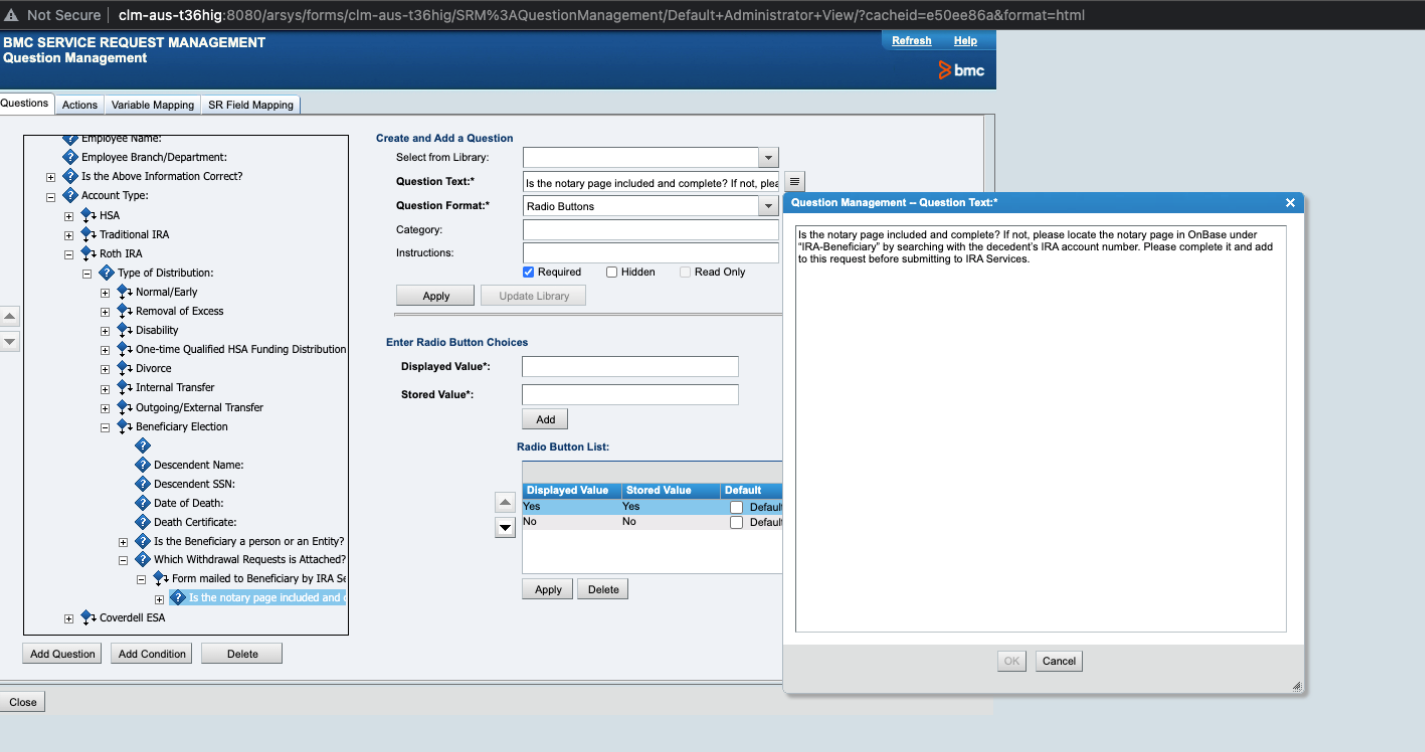1425x752 pixels.
Task: Open the Question Text expand editor icon
Action: [x=794, y=181]
